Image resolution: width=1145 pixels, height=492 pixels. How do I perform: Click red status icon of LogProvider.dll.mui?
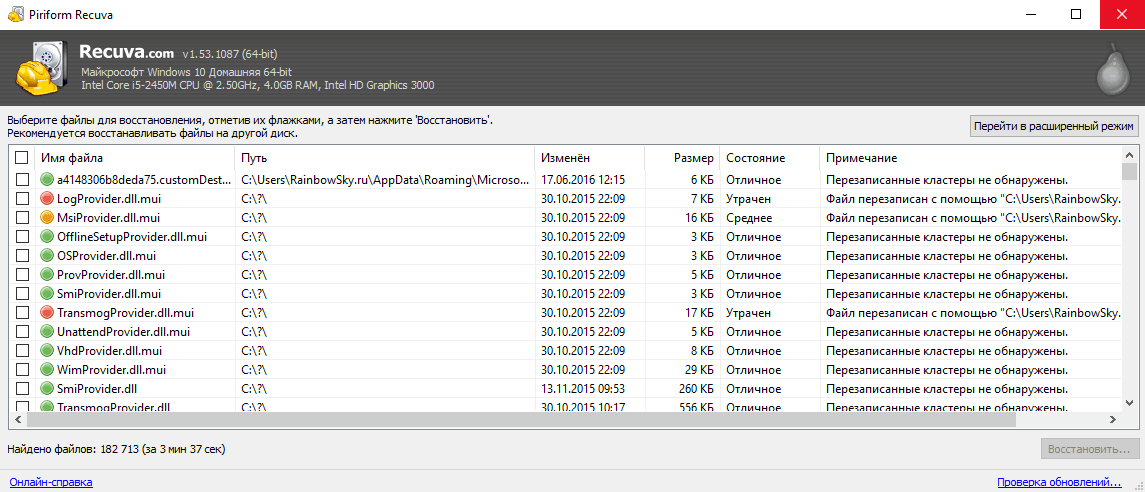coord(47,199)
